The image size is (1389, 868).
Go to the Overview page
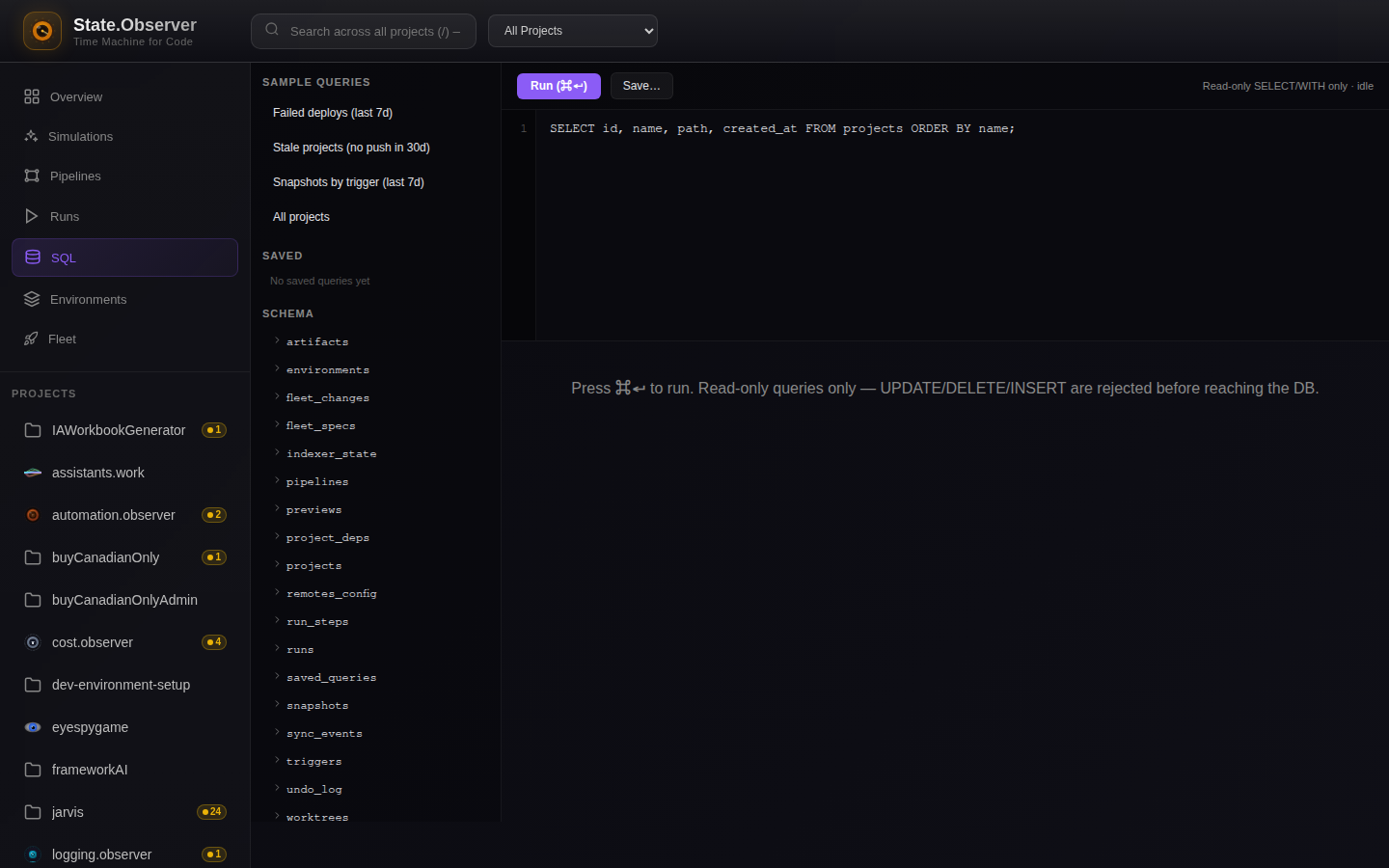tap(124, 96)
